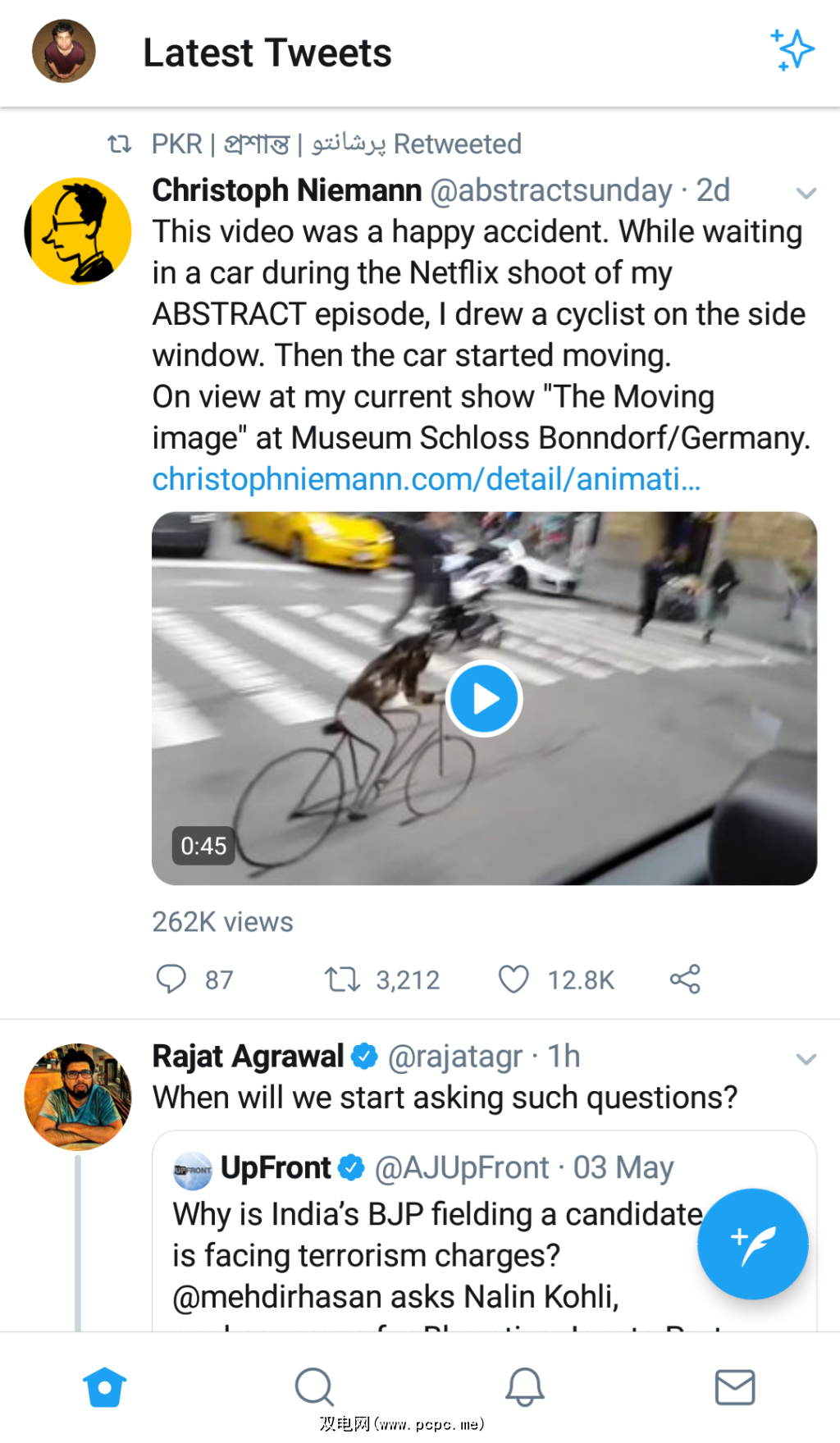This screenshot has height=1443, width=840.
Task: Tap the sparkle icon for timeline options
Action: click(x=792, y=51)
